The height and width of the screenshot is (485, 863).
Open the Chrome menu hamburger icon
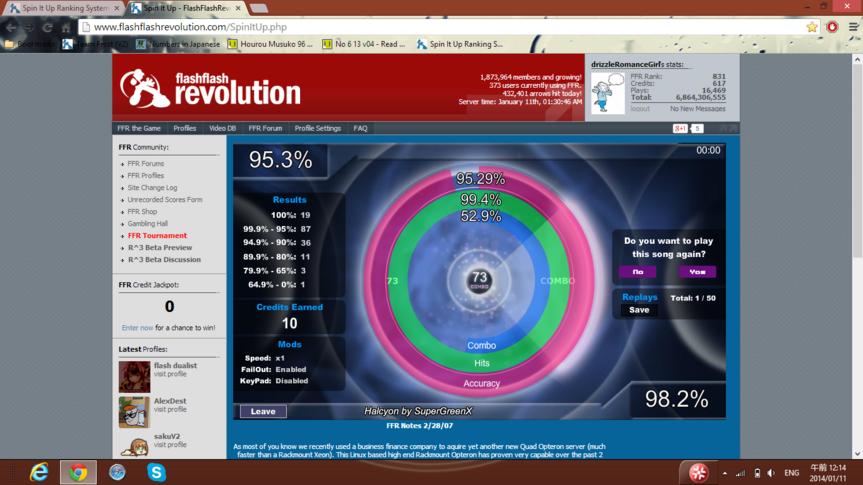point(853,27)
